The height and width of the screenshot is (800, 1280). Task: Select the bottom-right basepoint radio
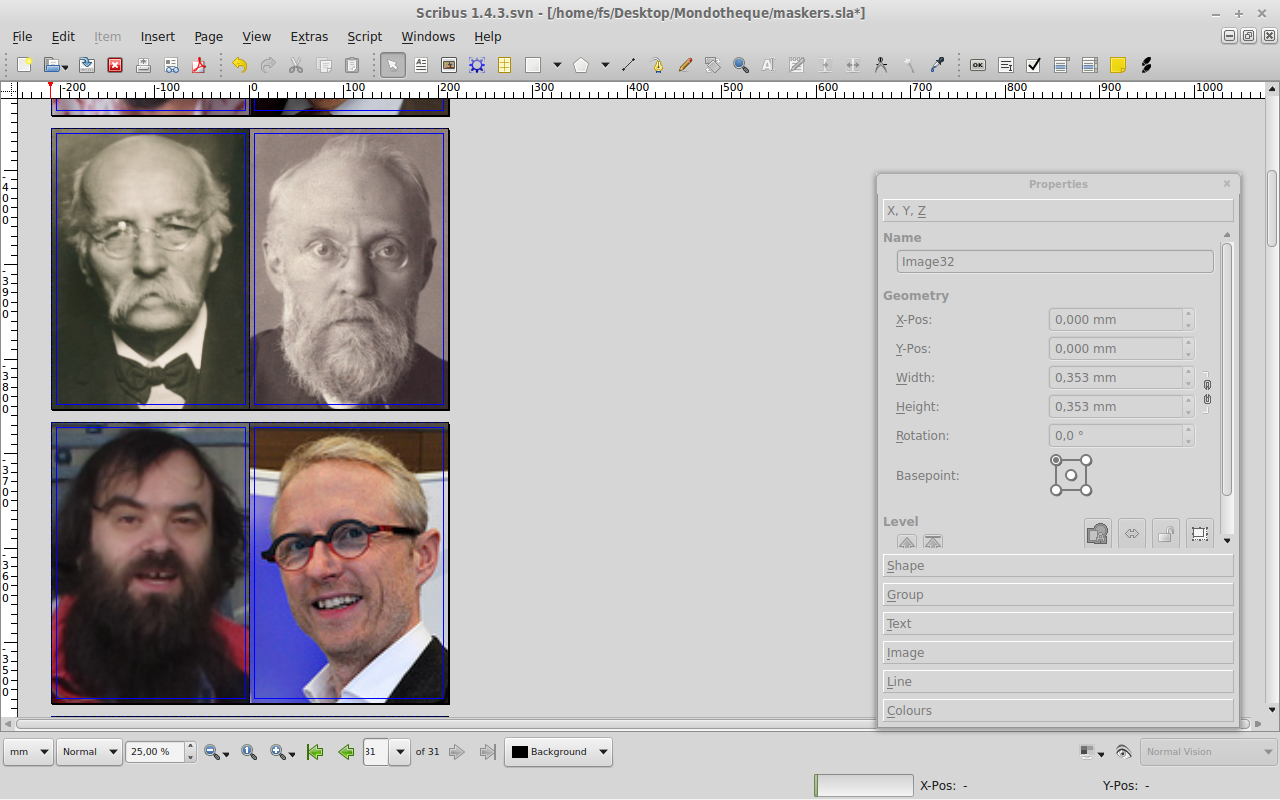coord(1086,490)
